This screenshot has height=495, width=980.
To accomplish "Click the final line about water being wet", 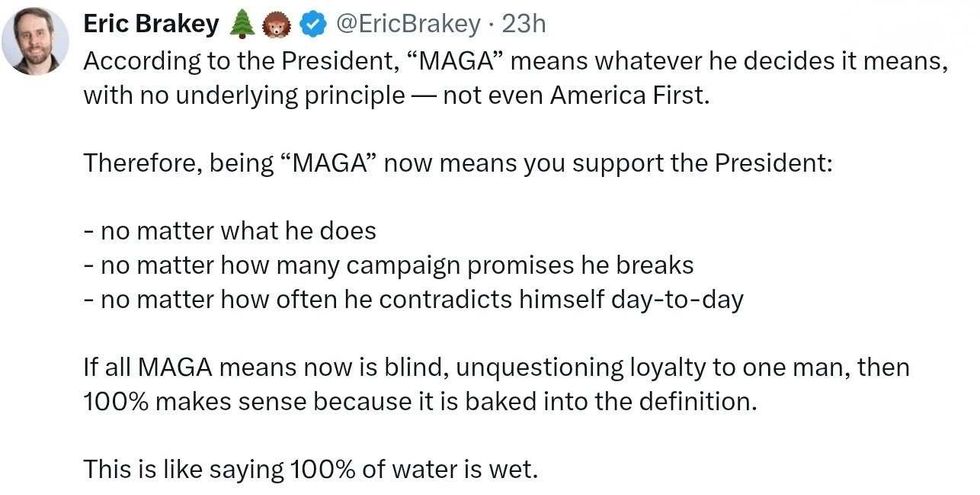I will click(x=310, y=468).
